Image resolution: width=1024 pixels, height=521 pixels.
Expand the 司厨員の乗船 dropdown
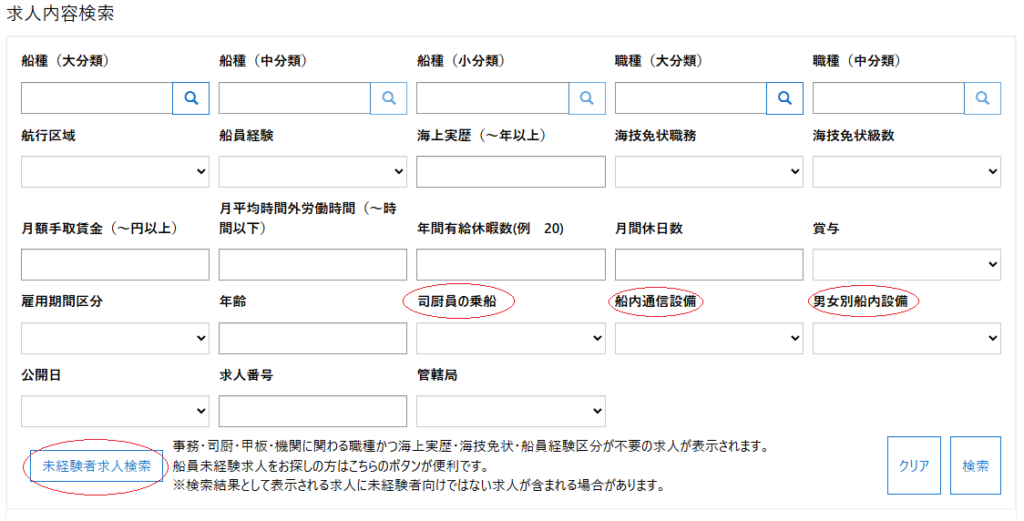[x=511, y=338]
